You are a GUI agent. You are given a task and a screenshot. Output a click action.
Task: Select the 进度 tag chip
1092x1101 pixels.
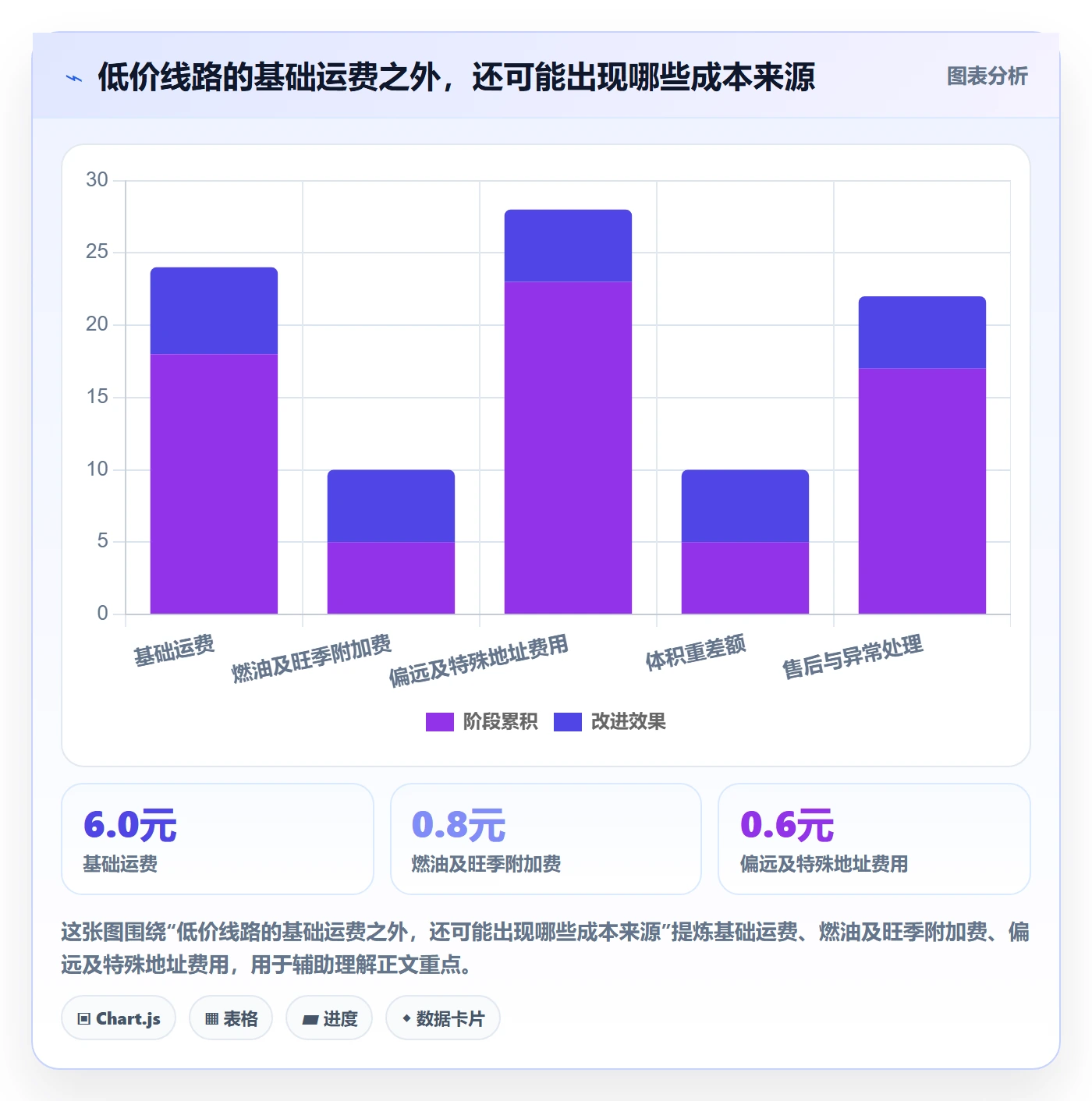(329, 1018)
